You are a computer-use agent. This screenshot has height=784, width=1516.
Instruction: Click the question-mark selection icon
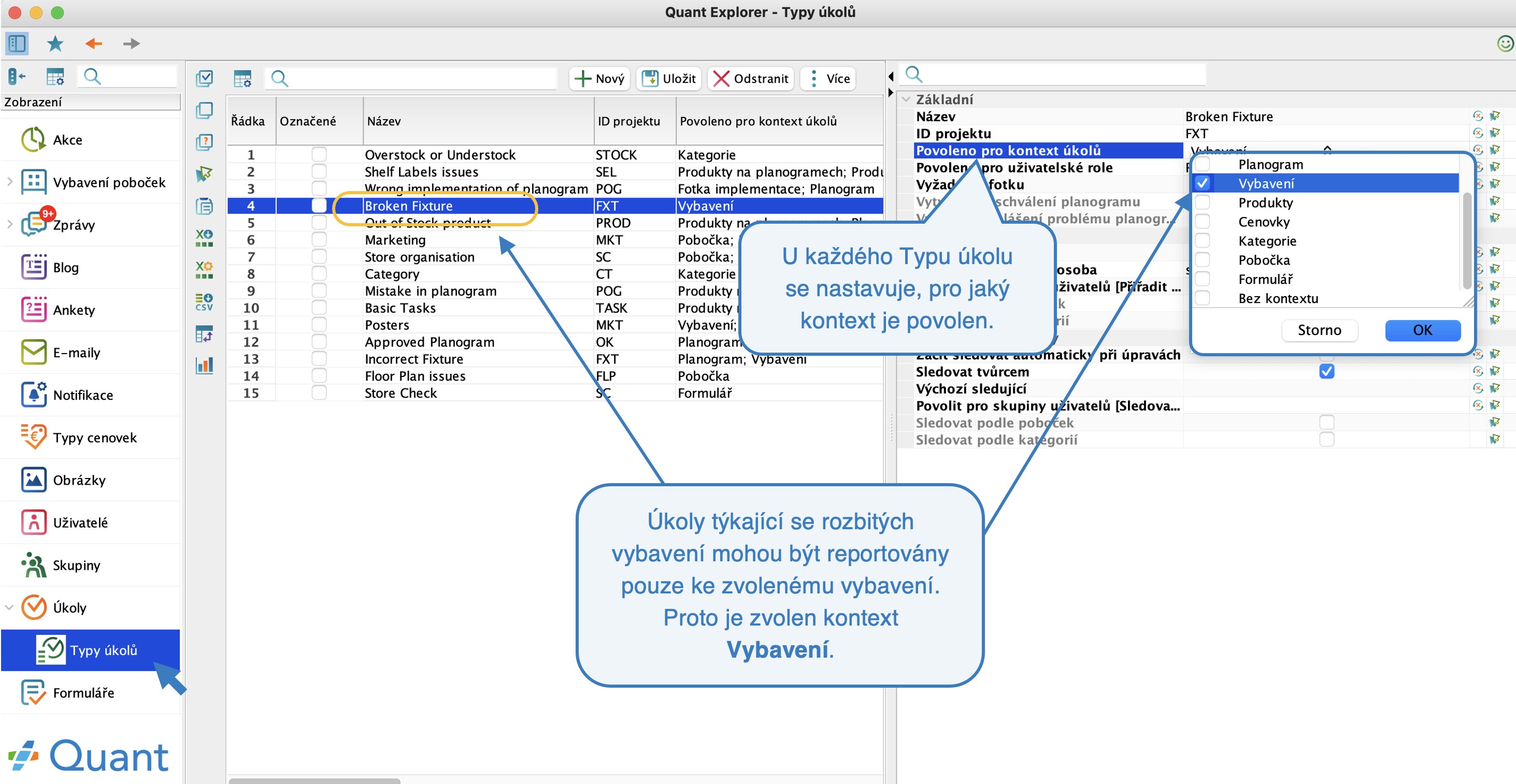pos(204,142)
